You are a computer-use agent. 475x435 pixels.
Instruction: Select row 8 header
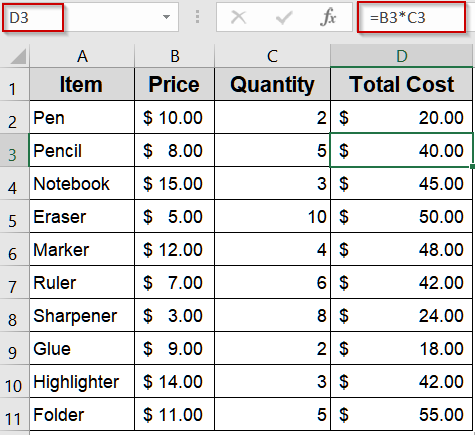click(x=14, y=315)
